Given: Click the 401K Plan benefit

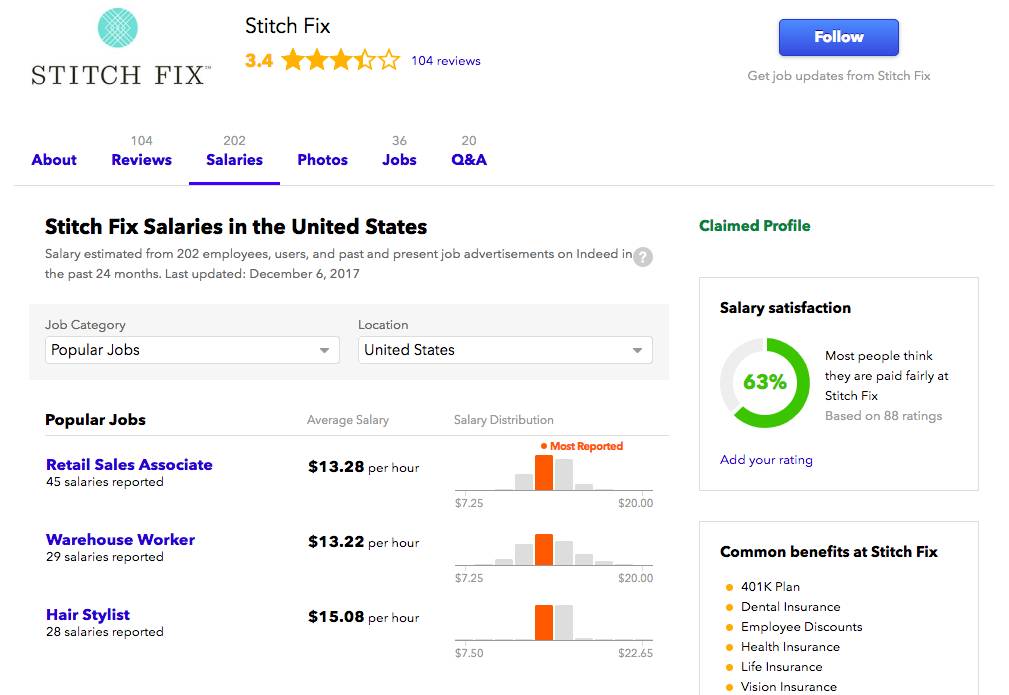Looking at the screenshot, I should [x=770, y=587].
